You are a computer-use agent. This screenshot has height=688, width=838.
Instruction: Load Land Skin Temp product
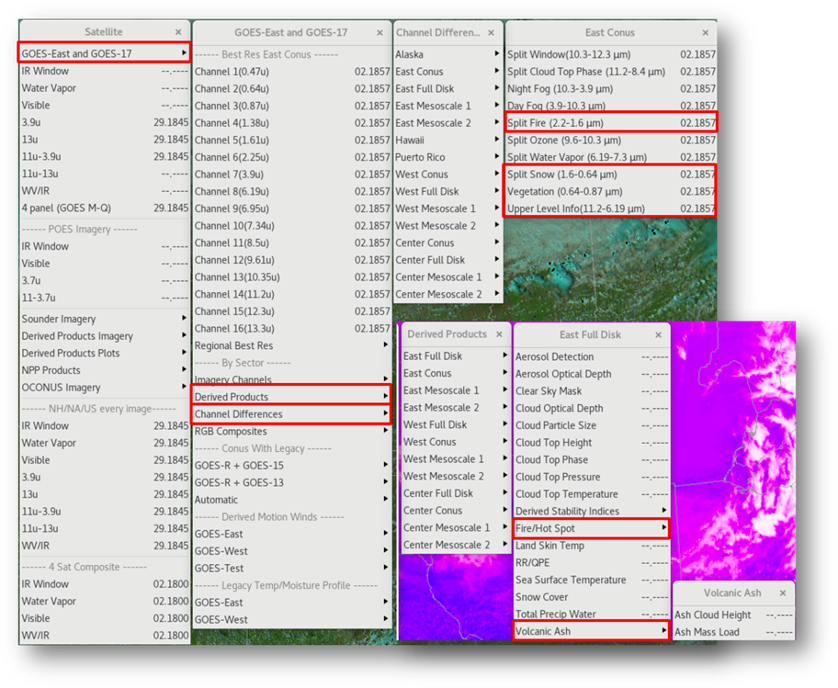[x=591, y=545]
